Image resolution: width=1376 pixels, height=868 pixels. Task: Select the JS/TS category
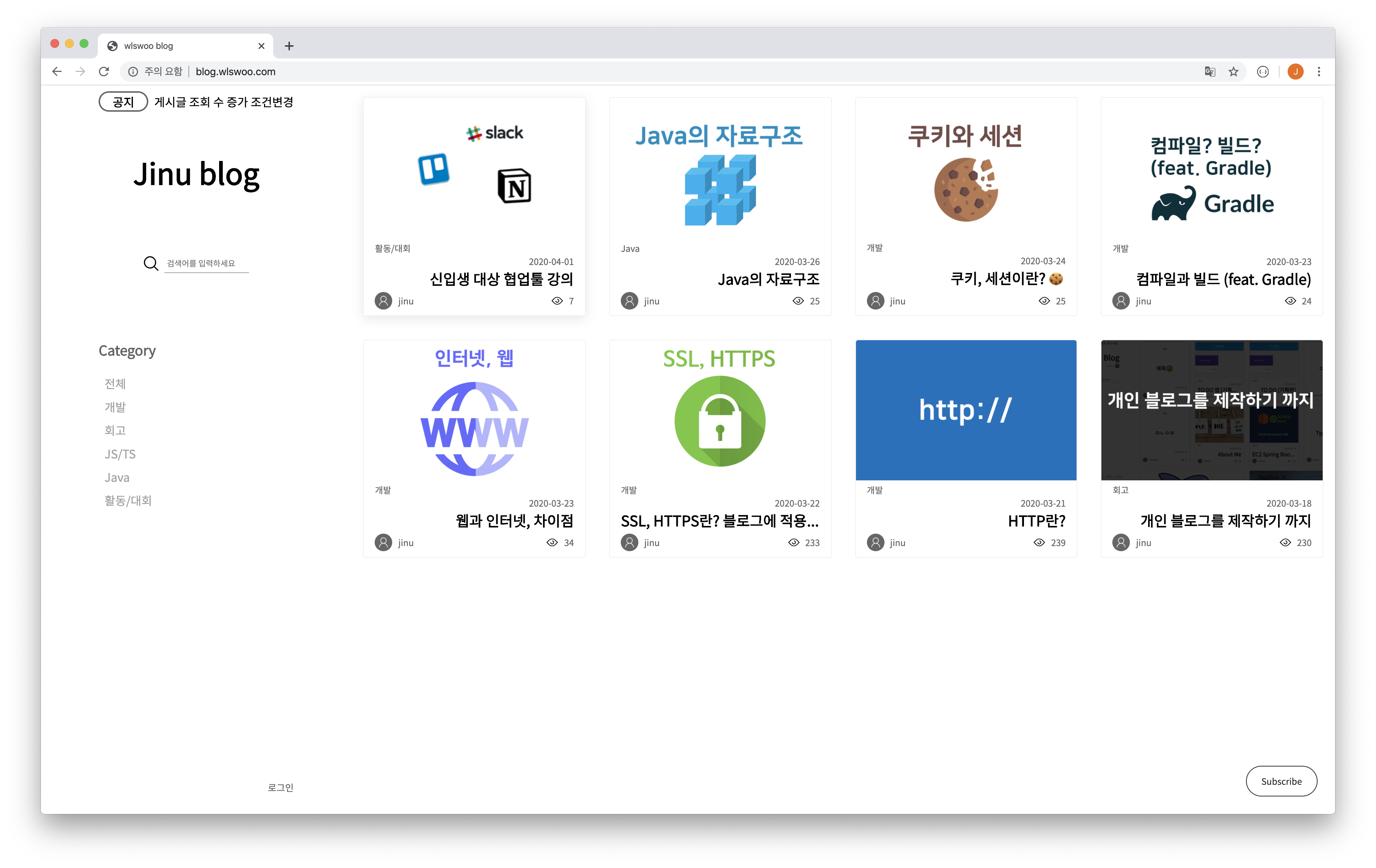click(x=119, y=454)
